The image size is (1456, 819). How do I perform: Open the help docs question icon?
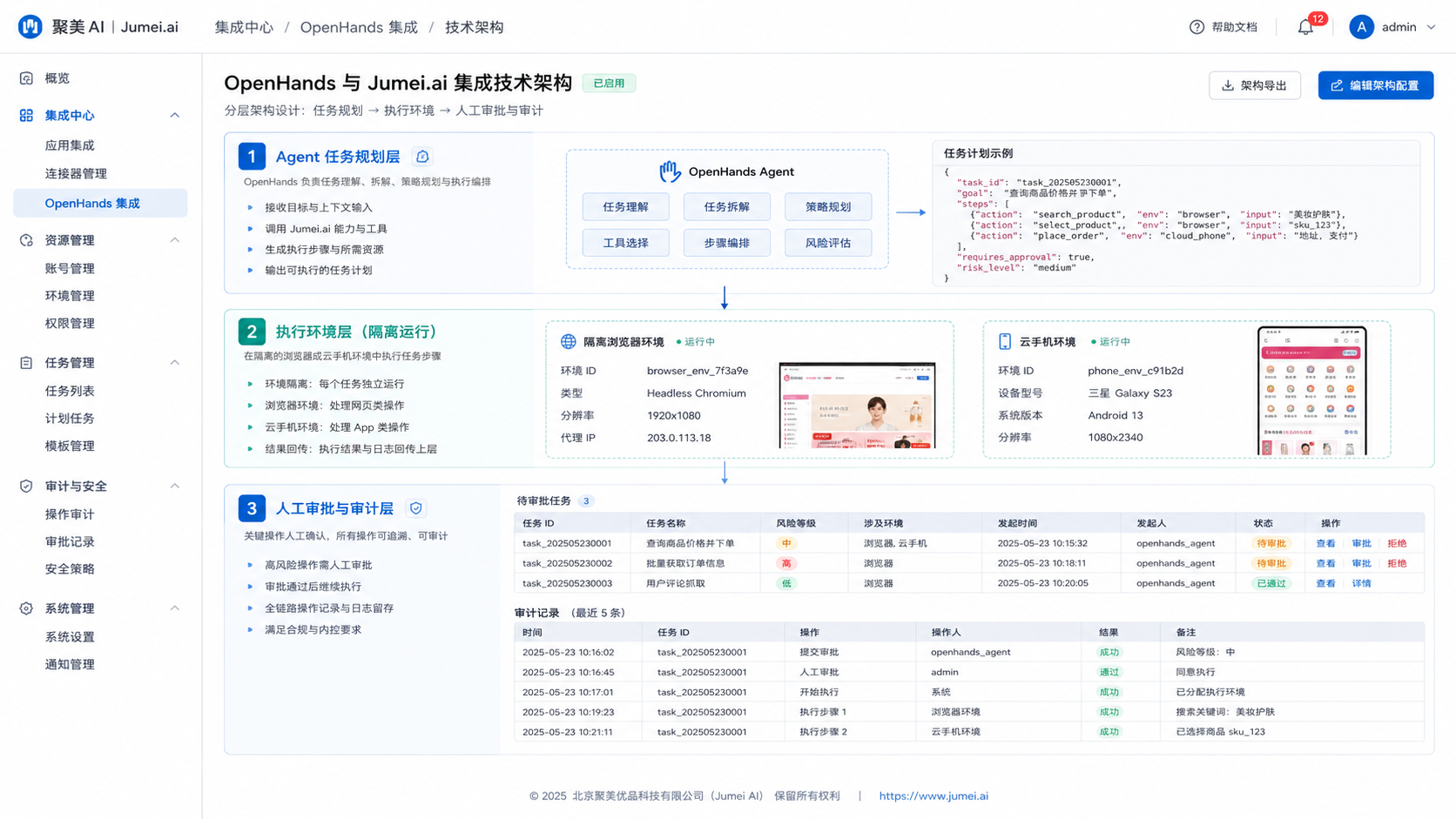(x=1196, y=27)
